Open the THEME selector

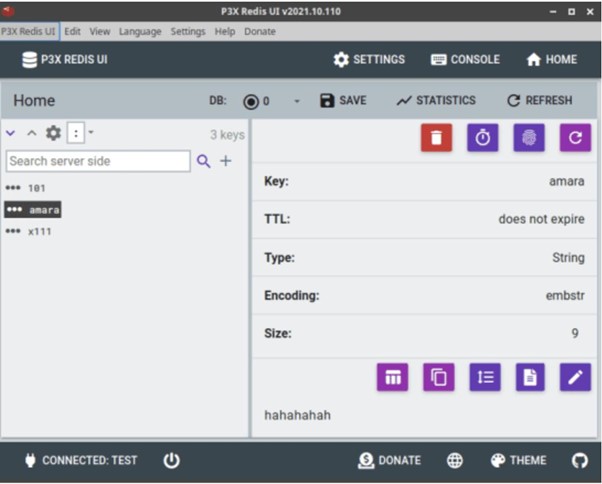click(x=518, y=460)
